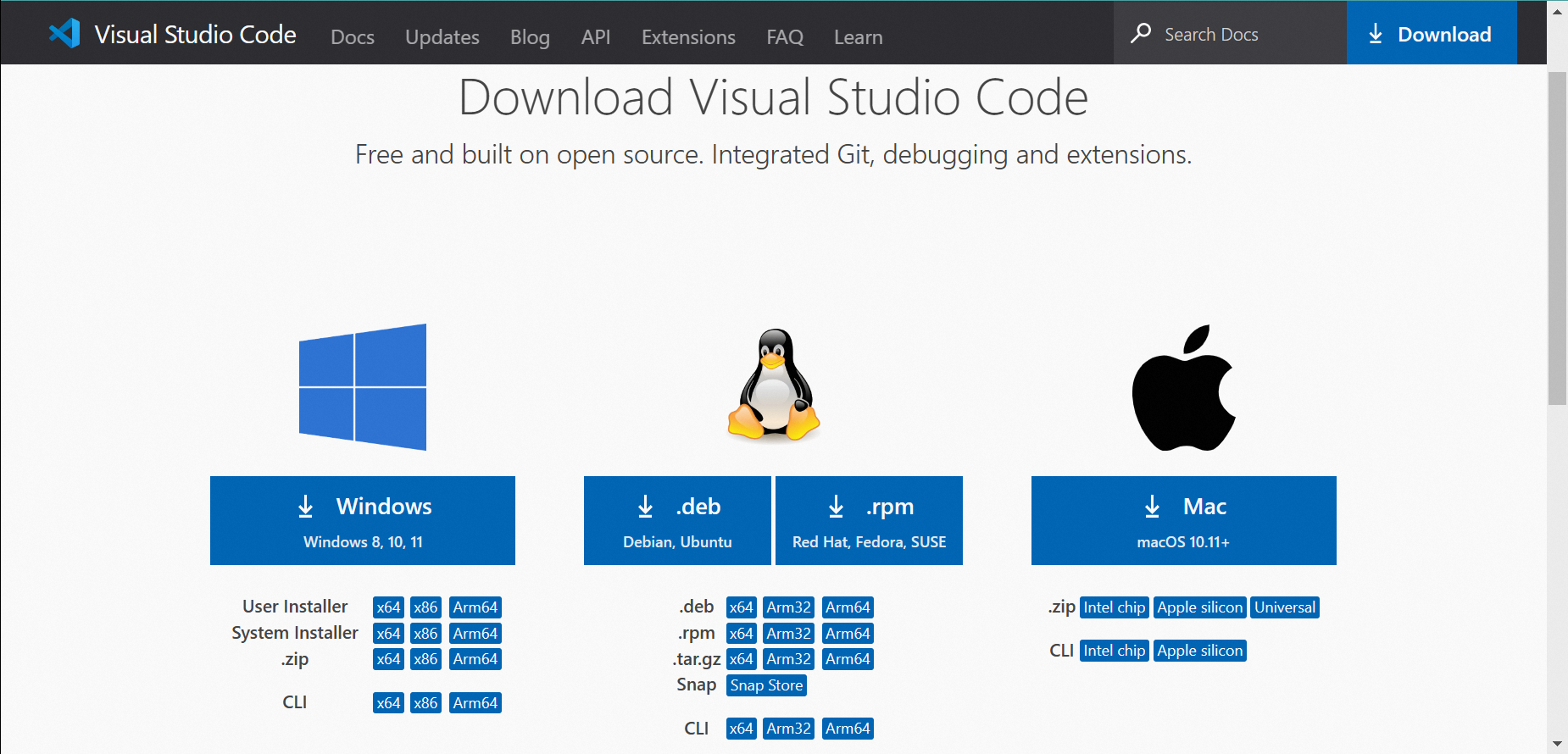Select Linux .deb Arm32 link
This screenshot has width=1568, height=754.
point(789,607)
